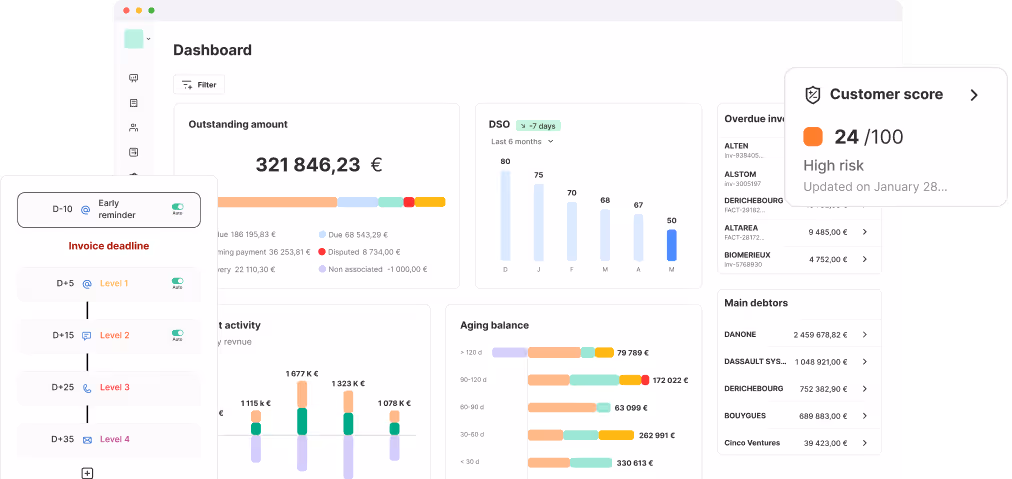Image resolution: width=1012 pixels, height=479 pixels.
Task: Click the < 30 d aging total 330 613 €
Action: coord(634,463)
